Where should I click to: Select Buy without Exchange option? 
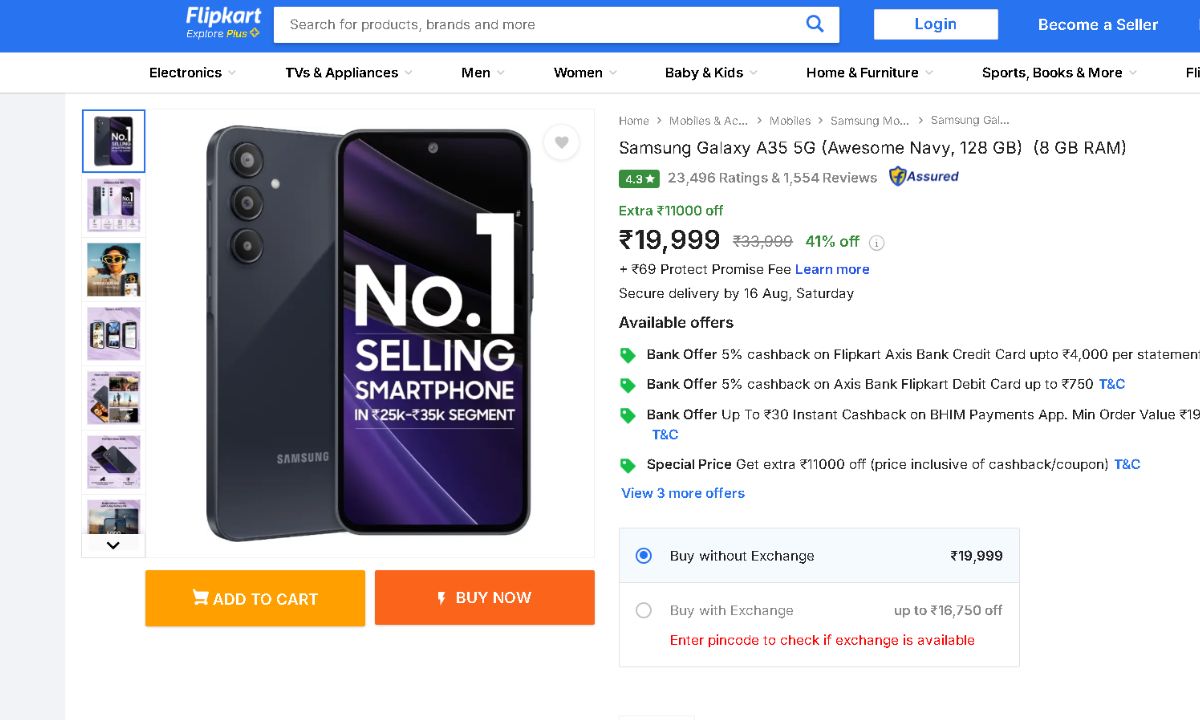[644, 556]
